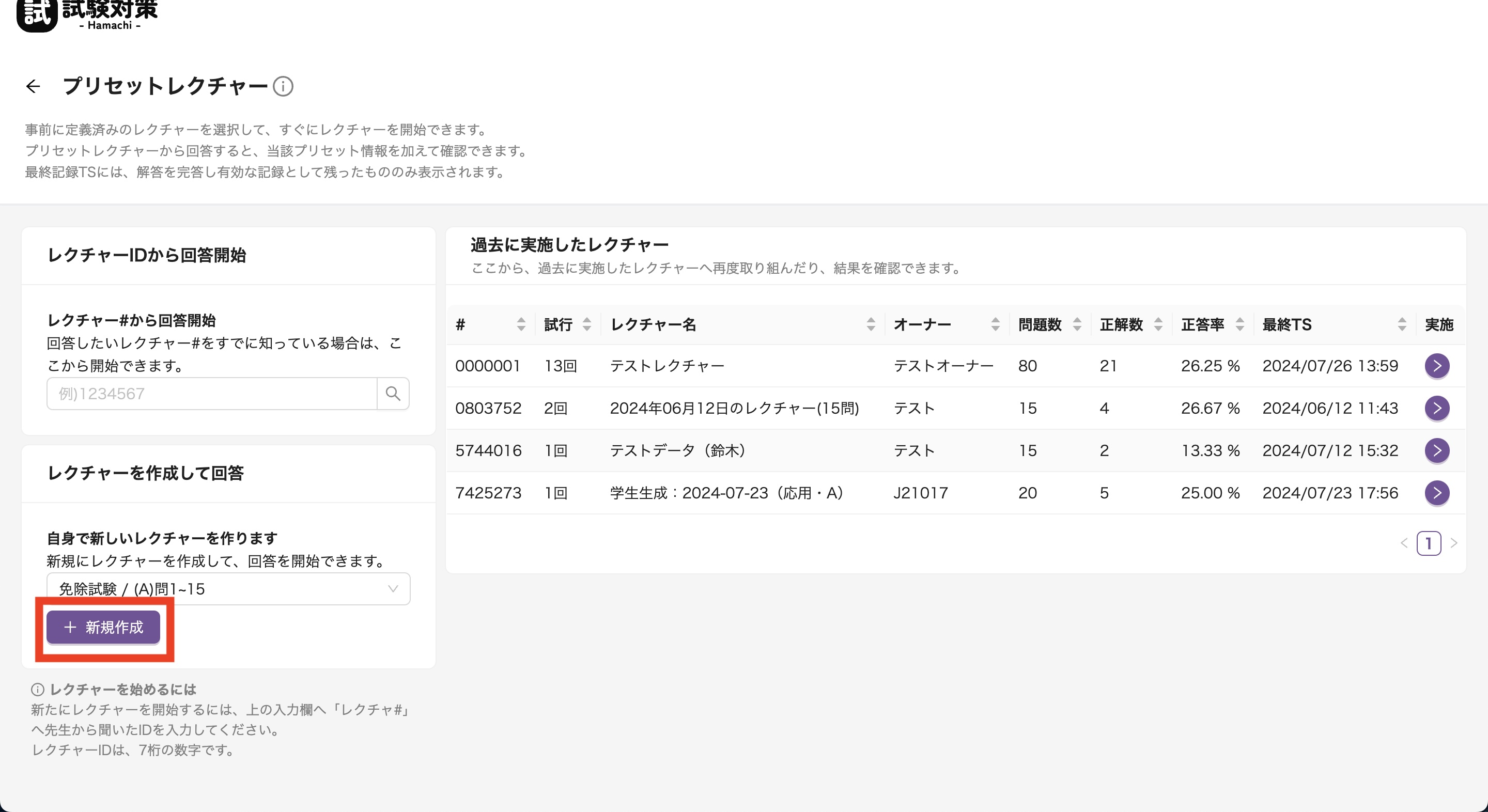Sort by 試行 column arrows
1488x812 pixels.
click(x=587, y=324)
